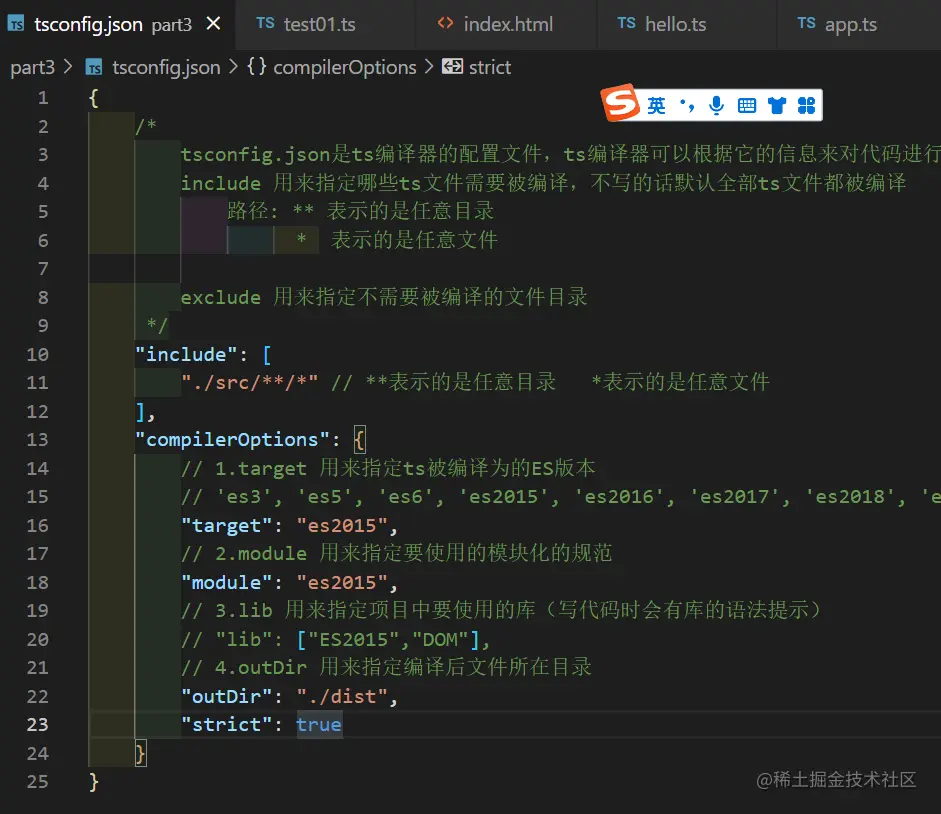Click line number 13 in gutter

pos(37,439)
